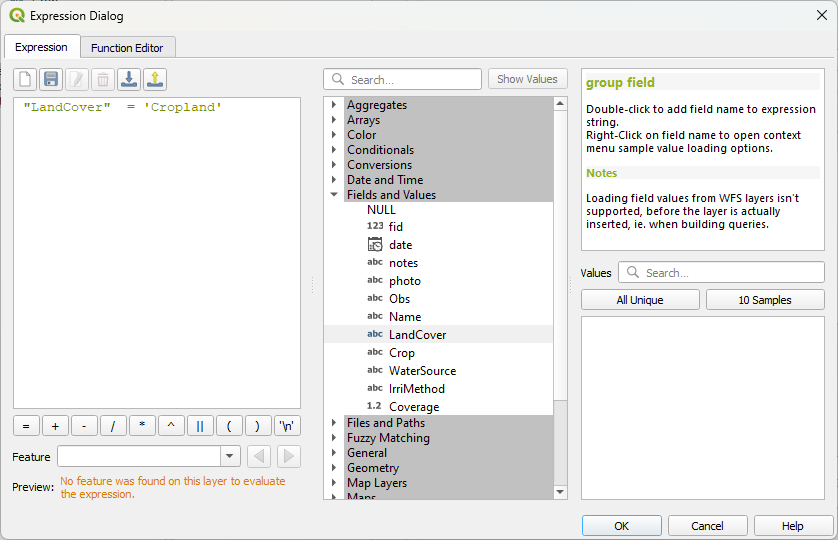Insert the open parenthesis operator
This screenshot has width=838, height=540.
pyautogui.click(x=229, y=426)
